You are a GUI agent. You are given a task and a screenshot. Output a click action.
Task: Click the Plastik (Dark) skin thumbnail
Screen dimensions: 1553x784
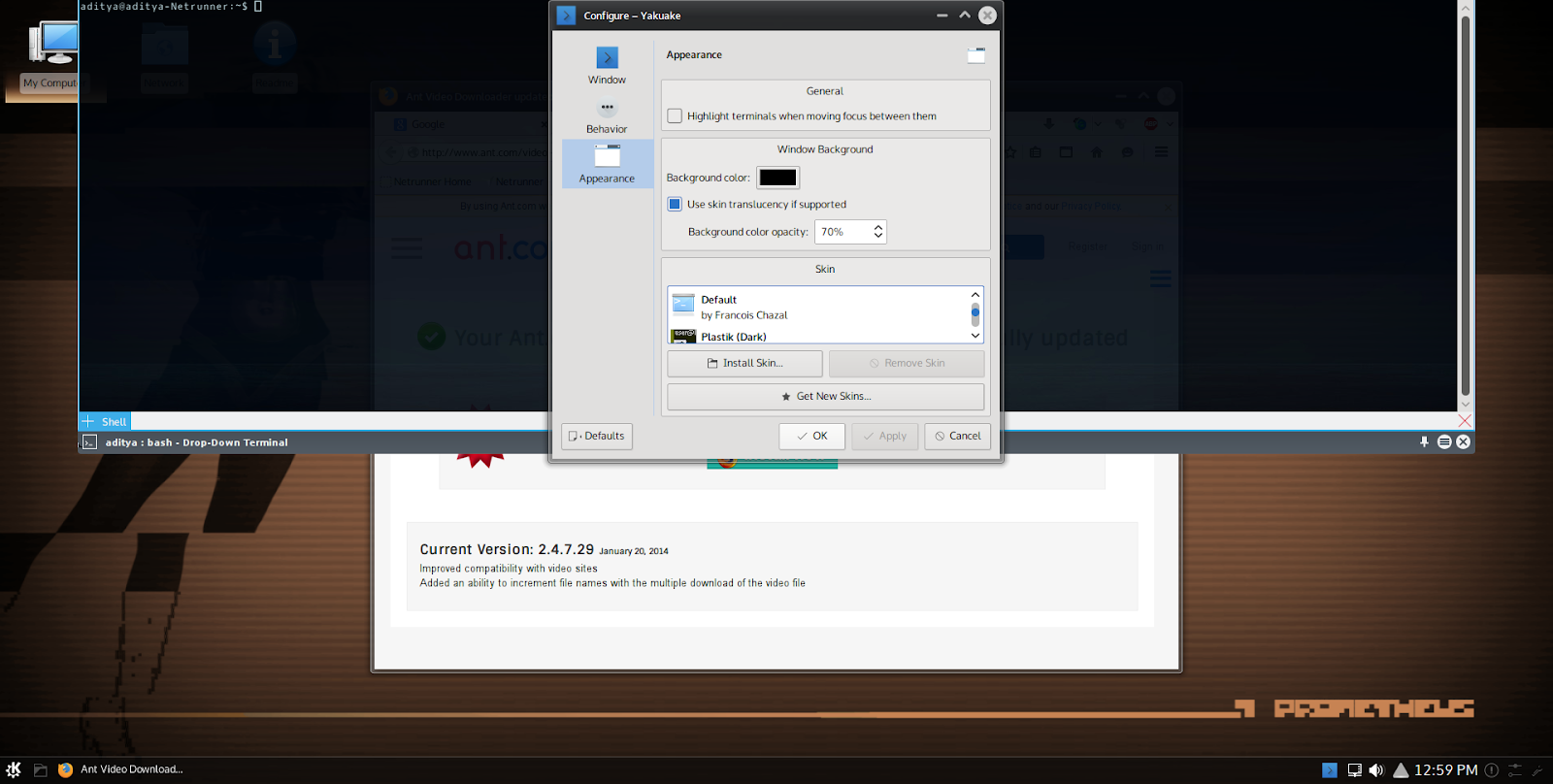[683, 336]
